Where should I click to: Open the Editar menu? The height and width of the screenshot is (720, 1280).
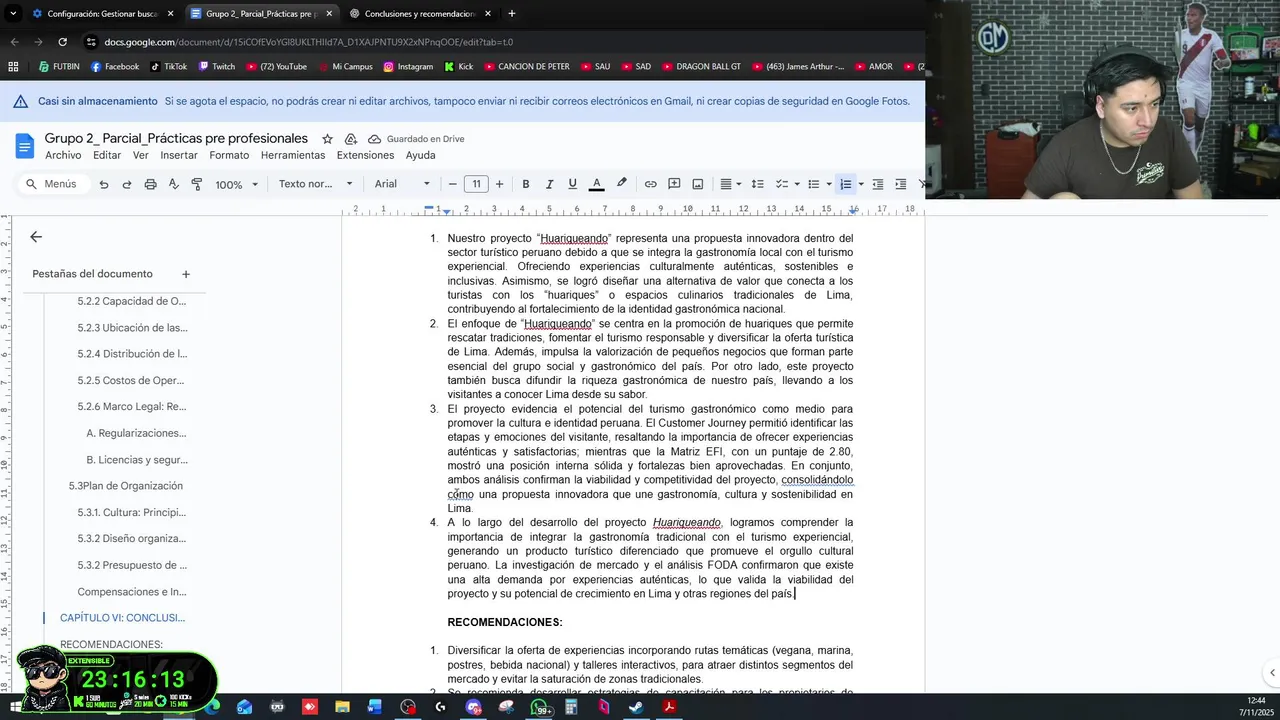(107, 155)
